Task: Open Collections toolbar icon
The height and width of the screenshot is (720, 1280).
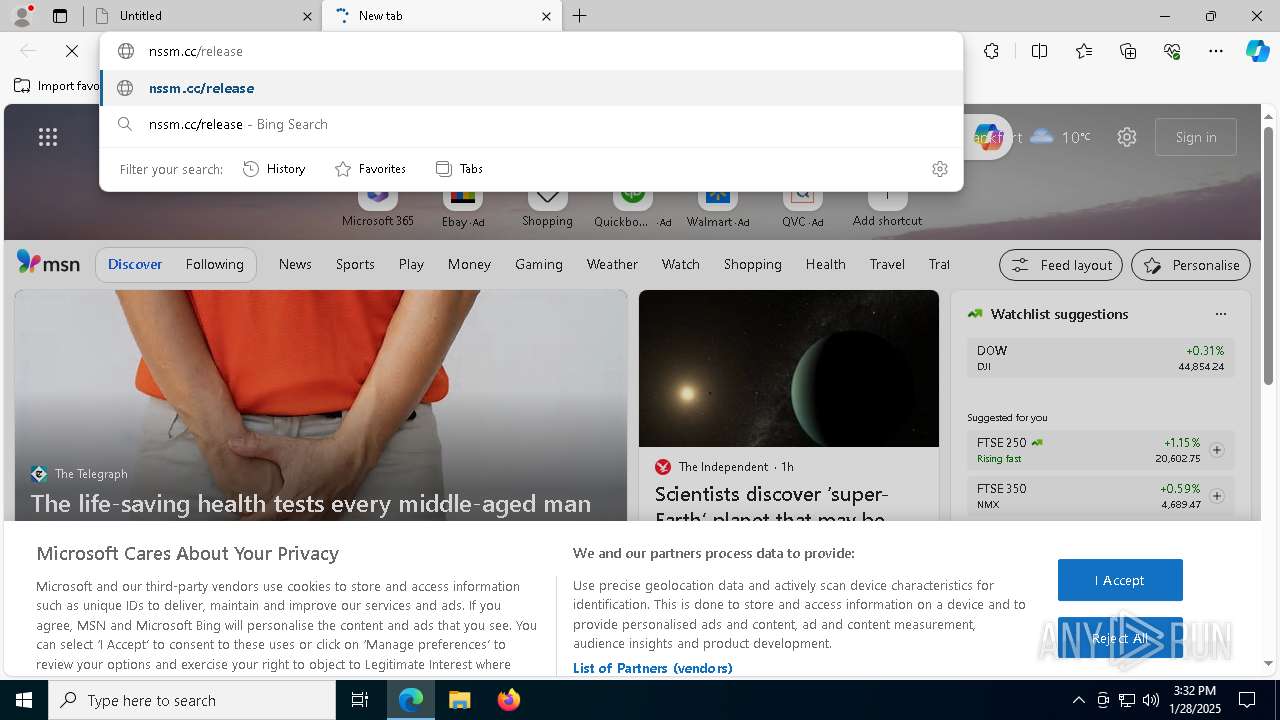Action: coord(1128,51)
